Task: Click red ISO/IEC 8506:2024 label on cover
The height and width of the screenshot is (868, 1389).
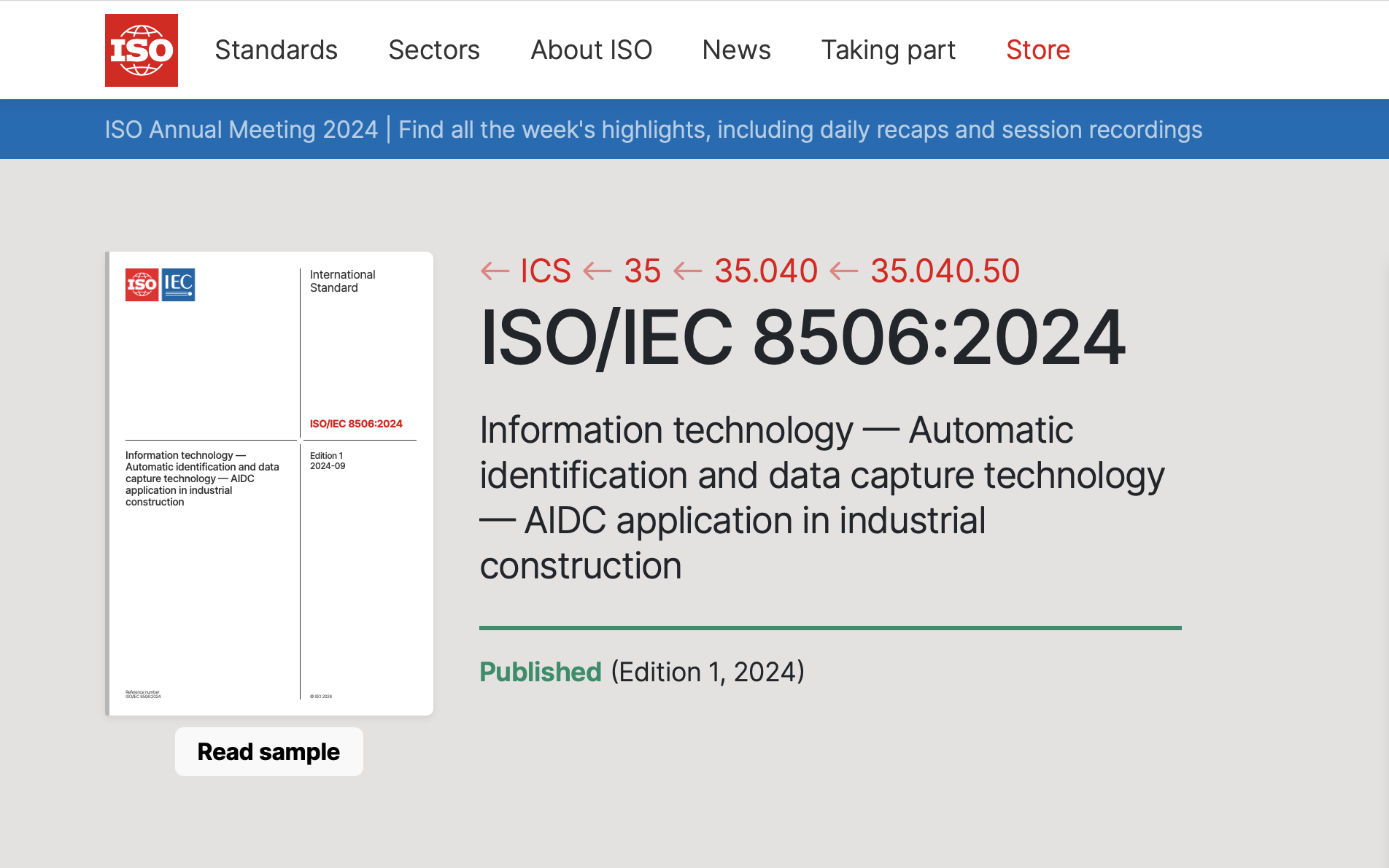Action: pos(356,424)
